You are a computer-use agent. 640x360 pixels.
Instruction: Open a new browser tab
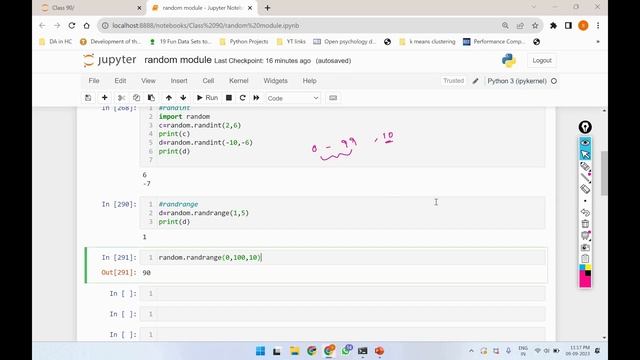click(267, 8)
